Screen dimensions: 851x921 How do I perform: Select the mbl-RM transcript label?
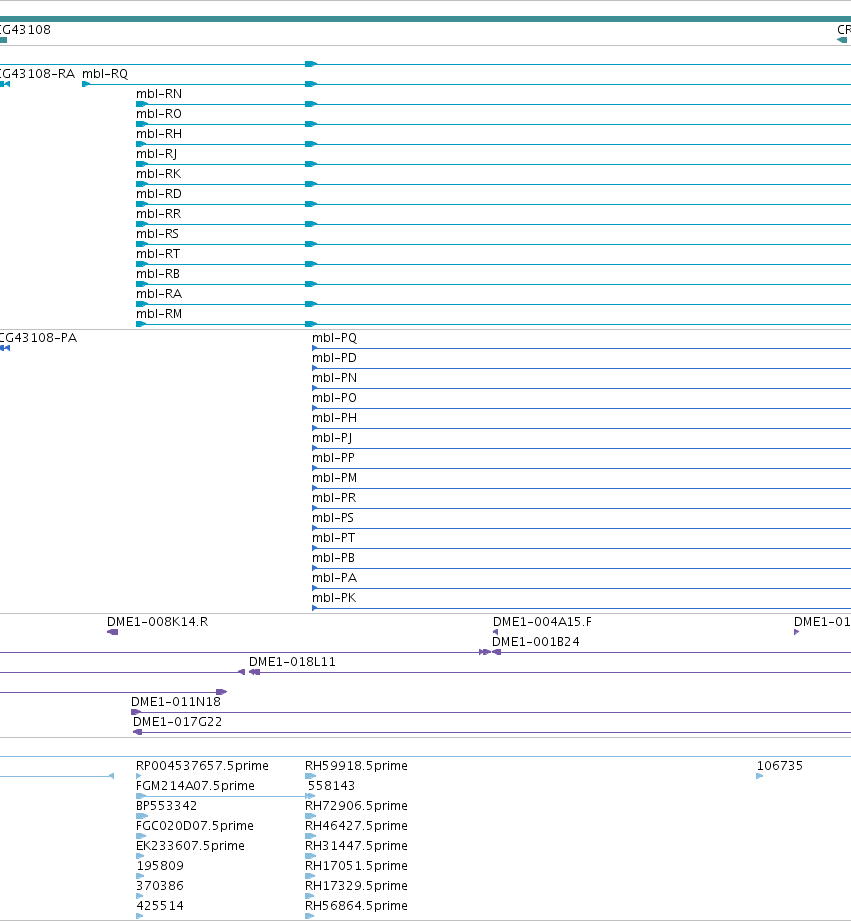click(159, 314)
